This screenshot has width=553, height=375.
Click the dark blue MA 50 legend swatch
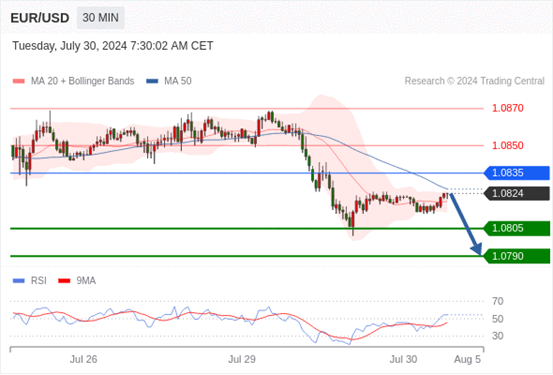click(x=152, y=81)
